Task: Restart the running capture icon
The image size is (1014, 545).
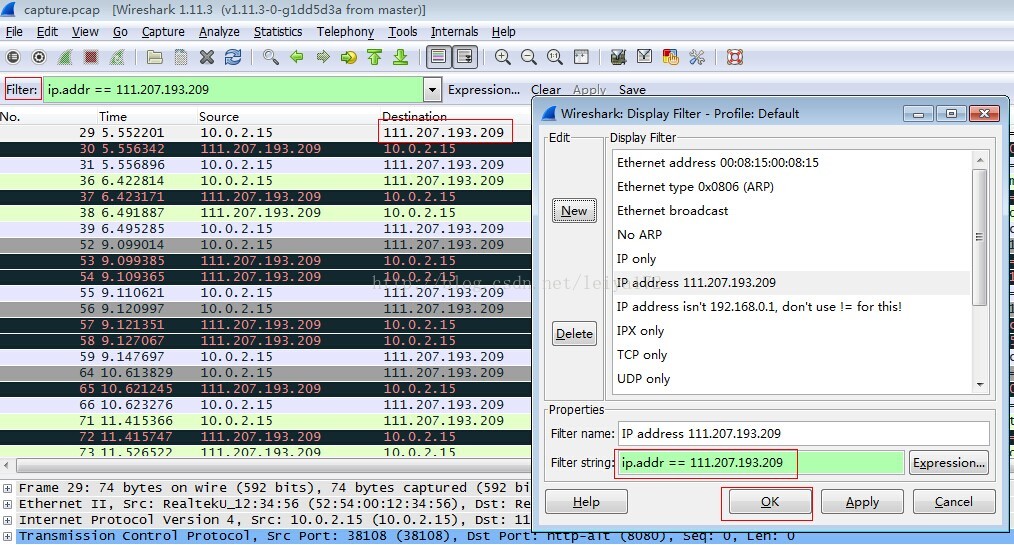Action: [x=117, y=58]
